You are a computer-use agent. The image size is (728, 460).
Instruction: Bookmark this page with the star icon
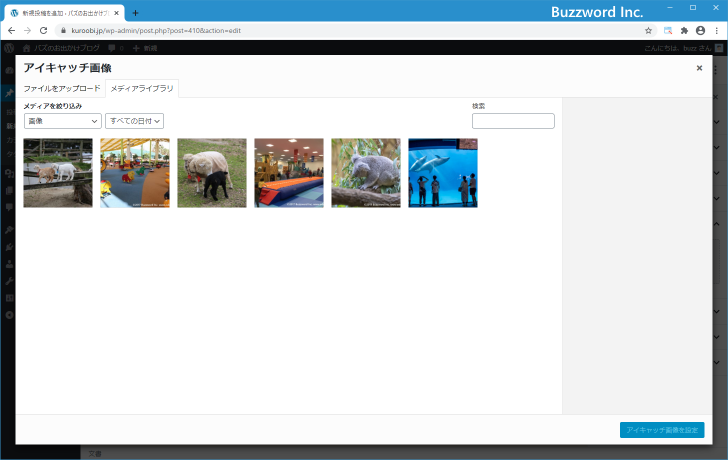(648, 31)
